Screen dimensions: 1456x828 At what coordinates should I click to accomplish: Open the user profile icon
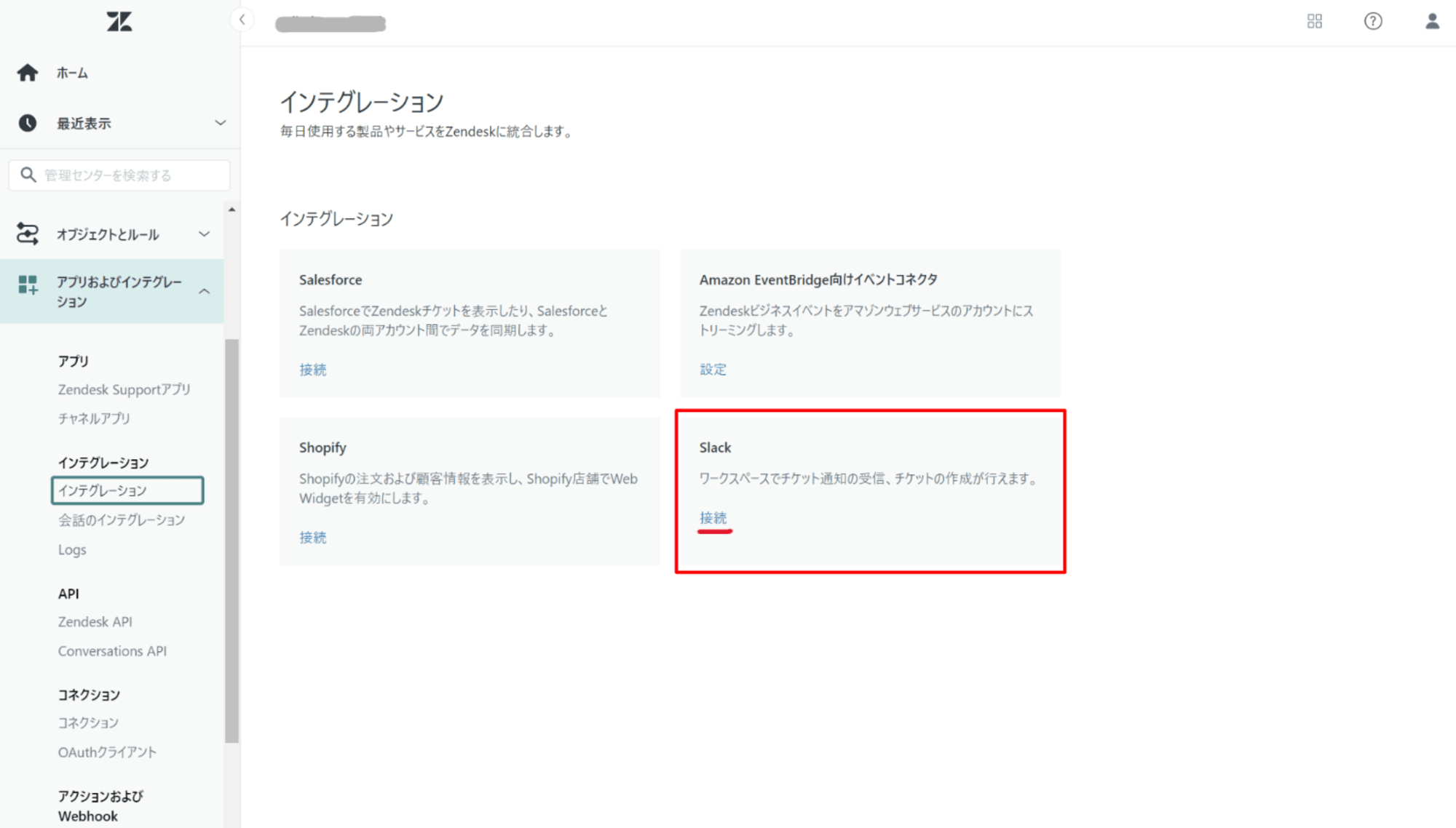tap(1432, 21)
